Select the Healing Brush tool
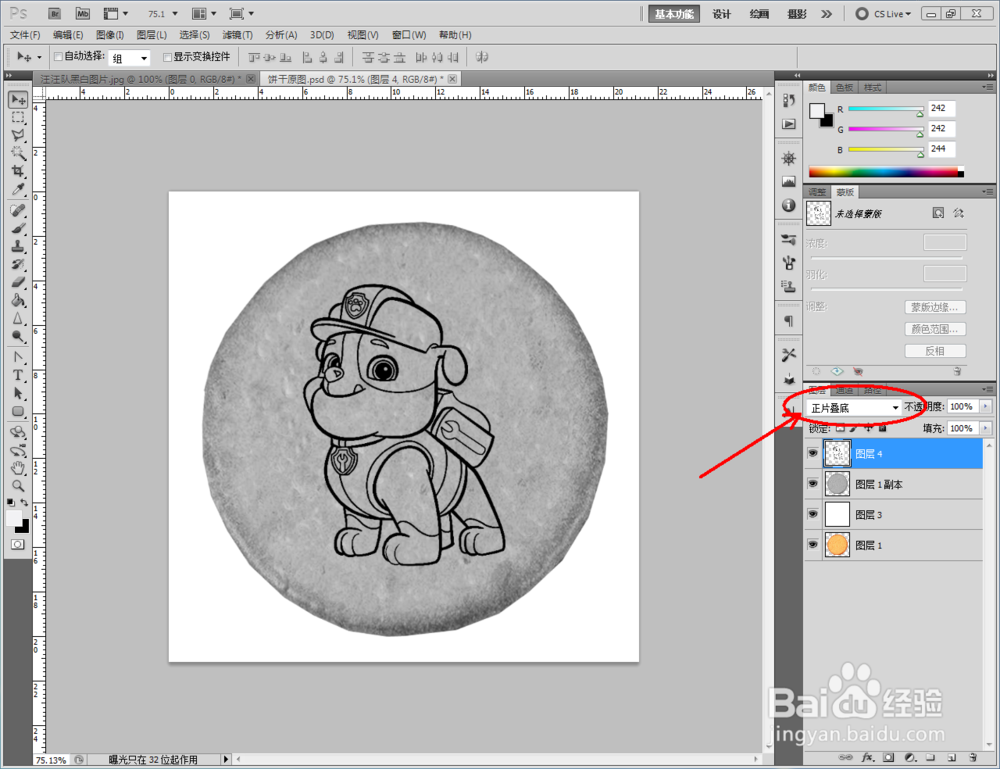The image size is (1000, 769). pyautogui.click(x=18, y=210)
